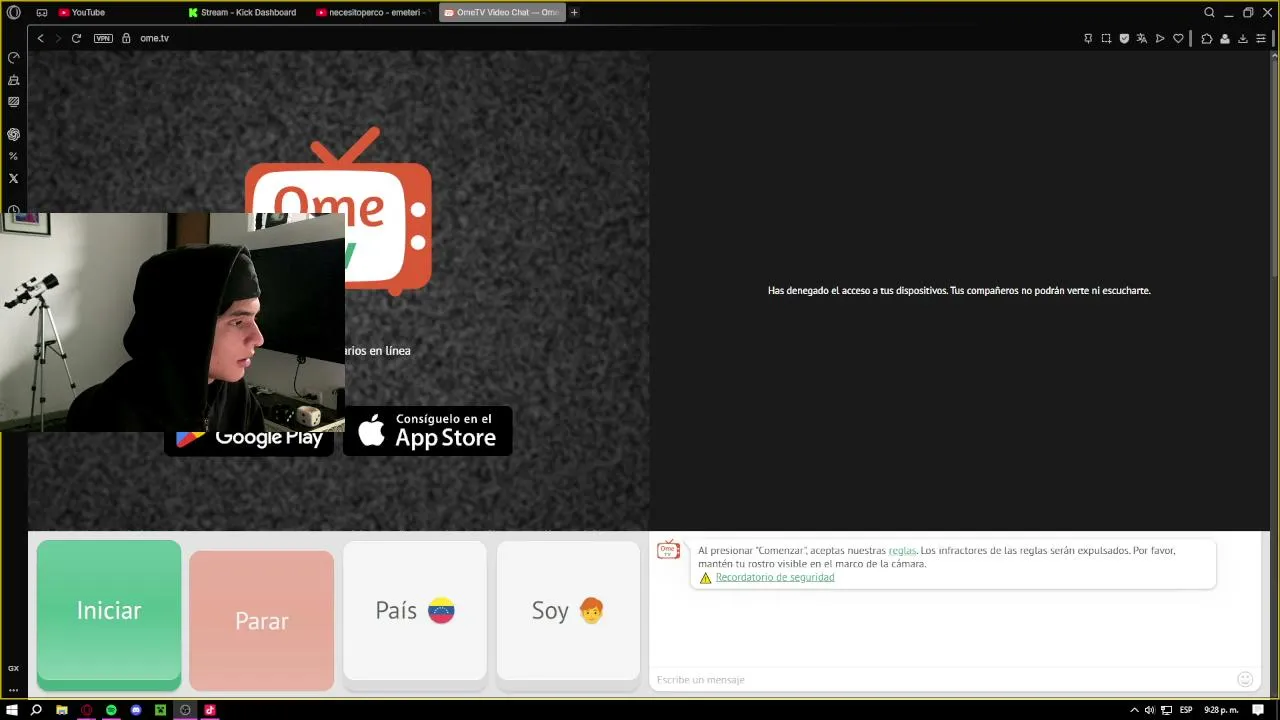Click the Parar button

(x=262, y=620)
